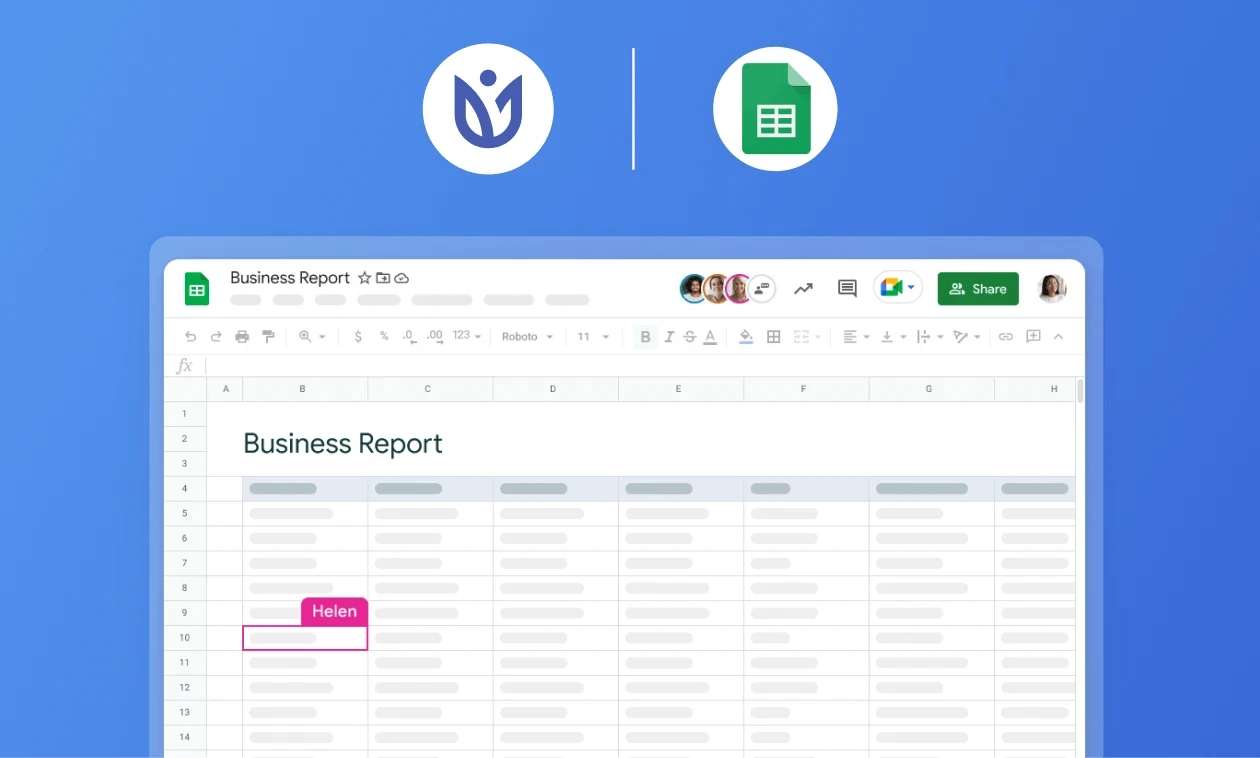This screenshot has width=1260, height=758.
Task: Click the Business Report document title
Action: [290, 278]
